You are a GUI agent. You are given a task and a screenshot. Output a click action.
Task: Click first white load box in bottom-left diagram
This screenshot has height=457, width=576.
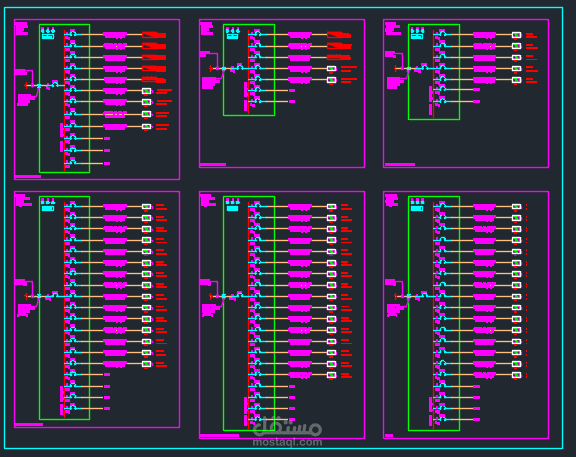point(147,207)
